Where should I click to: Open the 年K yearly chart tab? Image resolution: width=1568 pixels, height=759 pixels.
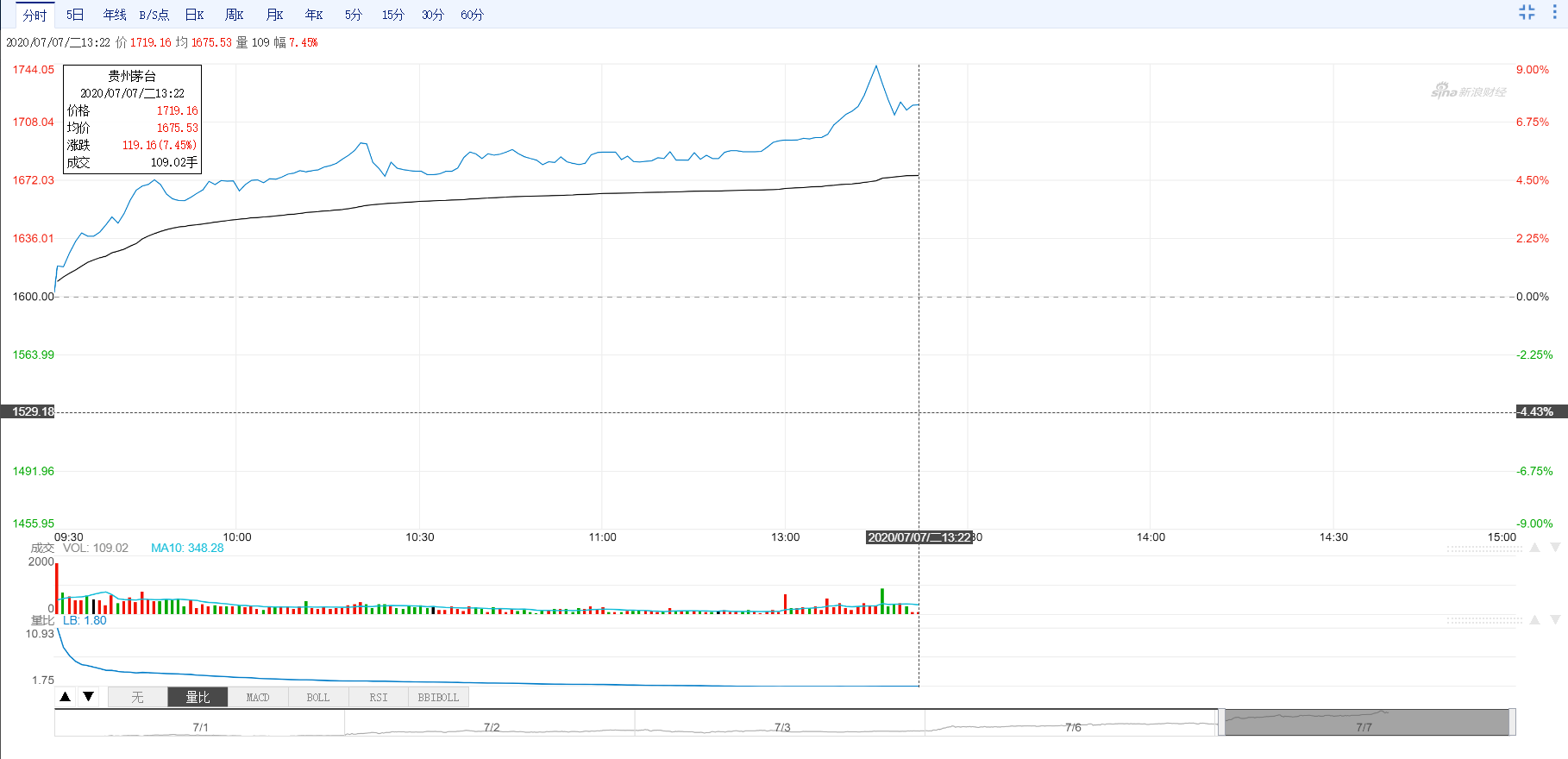click(314, 15)
